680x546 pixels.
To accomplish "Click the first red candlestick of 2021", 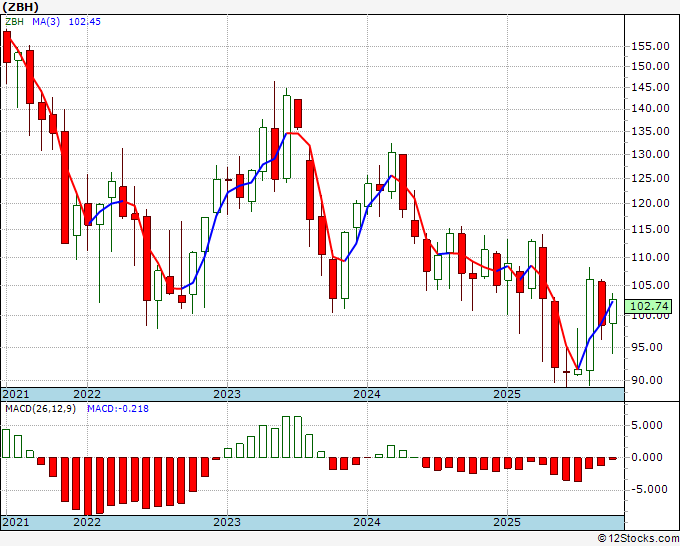I will pos(7,47).
